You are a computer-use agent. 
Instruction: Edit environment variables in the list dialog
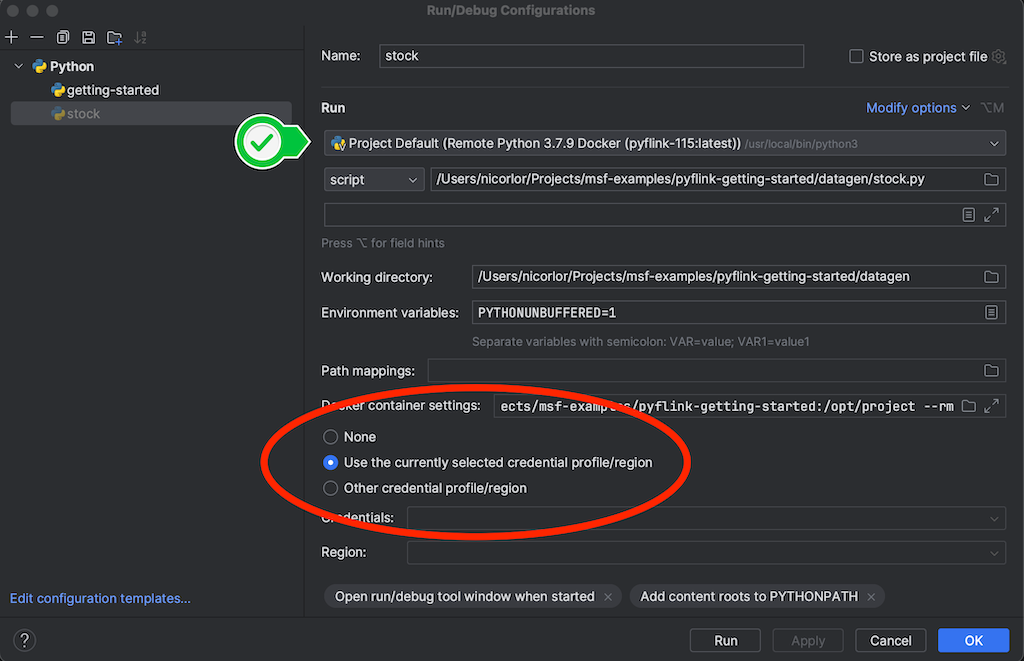point(991,312)
